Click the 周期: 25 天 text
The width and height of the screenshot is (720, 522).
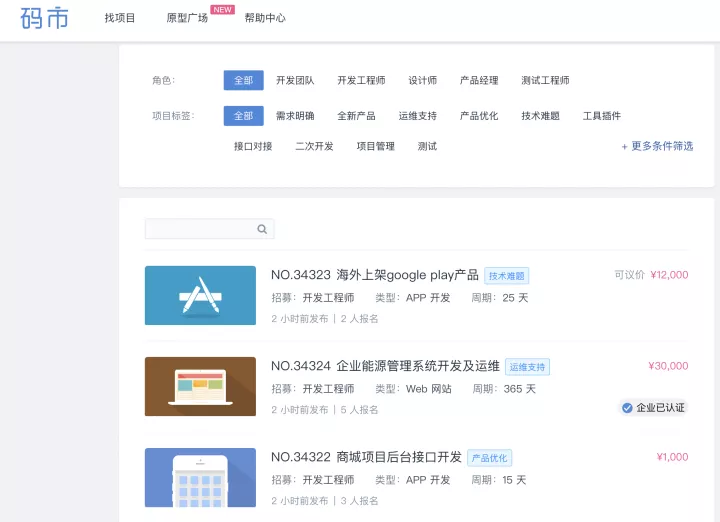500,298
